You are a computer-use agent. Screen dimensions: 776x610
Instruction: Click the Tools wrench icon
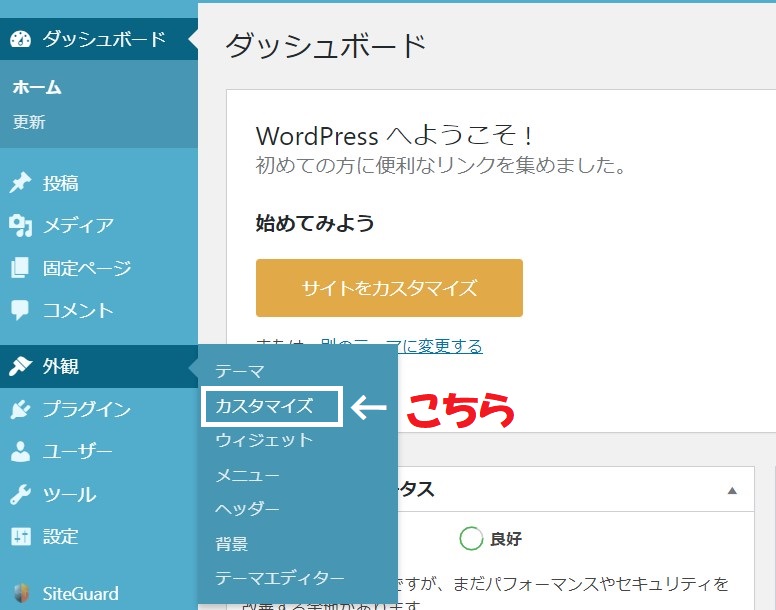point(20,494)
